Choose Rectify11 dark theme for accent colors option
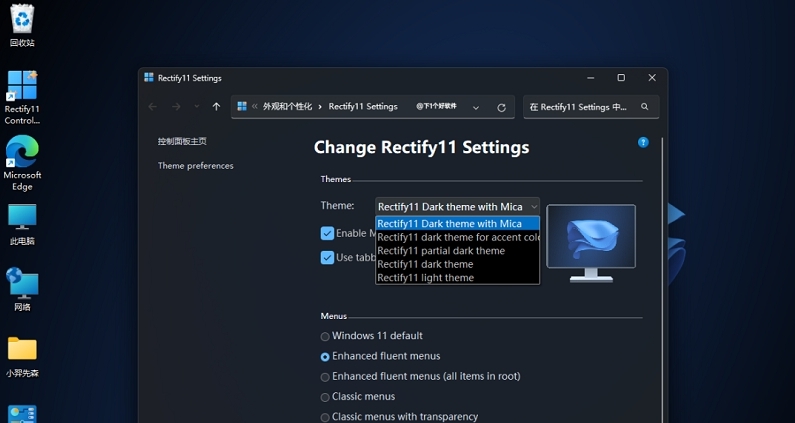Screen dimensions: 795x423 pos(457,237)
